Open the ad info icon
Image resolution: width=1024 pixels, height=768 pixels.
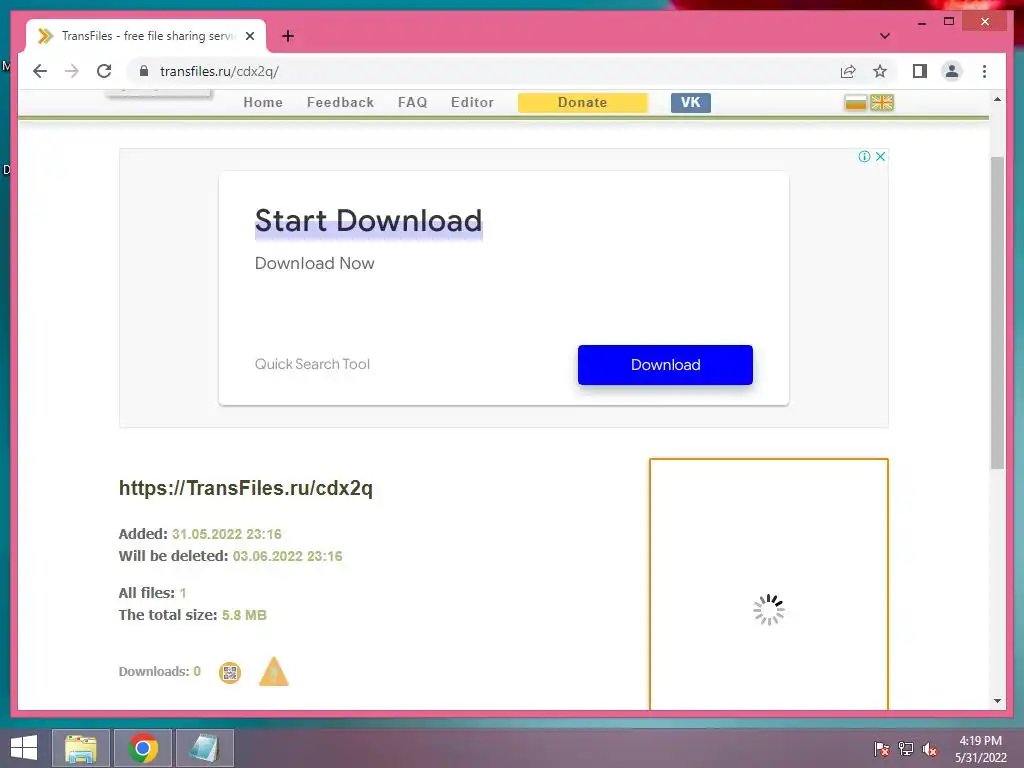[864, 156]
